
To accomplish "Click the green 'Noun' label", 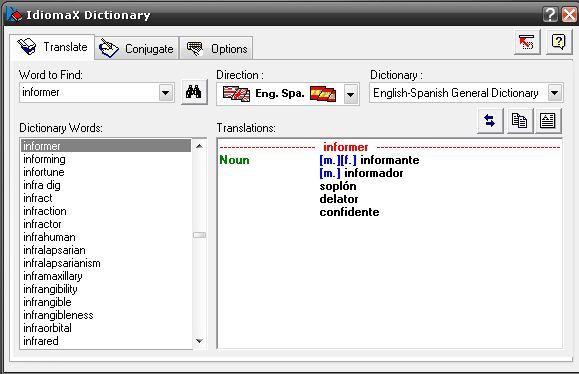I will (x=234, y=160).
